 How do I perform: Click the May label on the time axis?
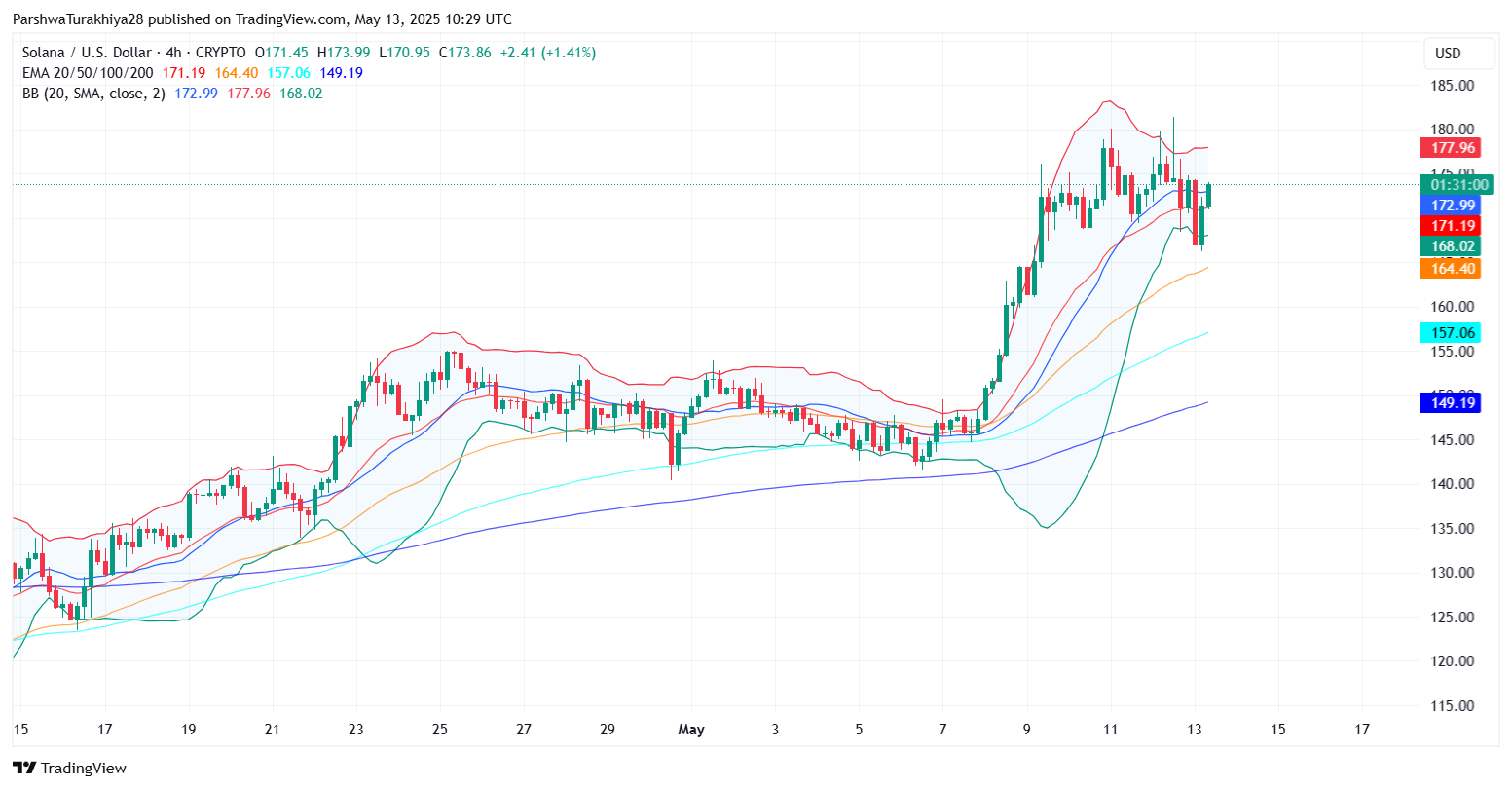pyautogui.click(x=691, y=729)
